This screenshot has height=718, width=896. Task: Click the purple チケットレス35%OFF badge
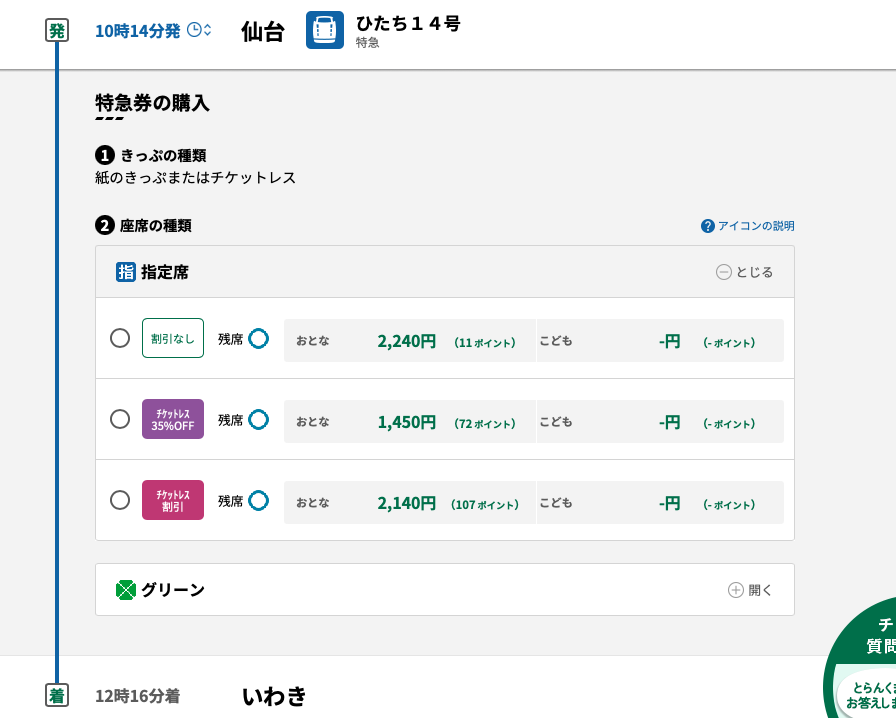tap(173, 419)
